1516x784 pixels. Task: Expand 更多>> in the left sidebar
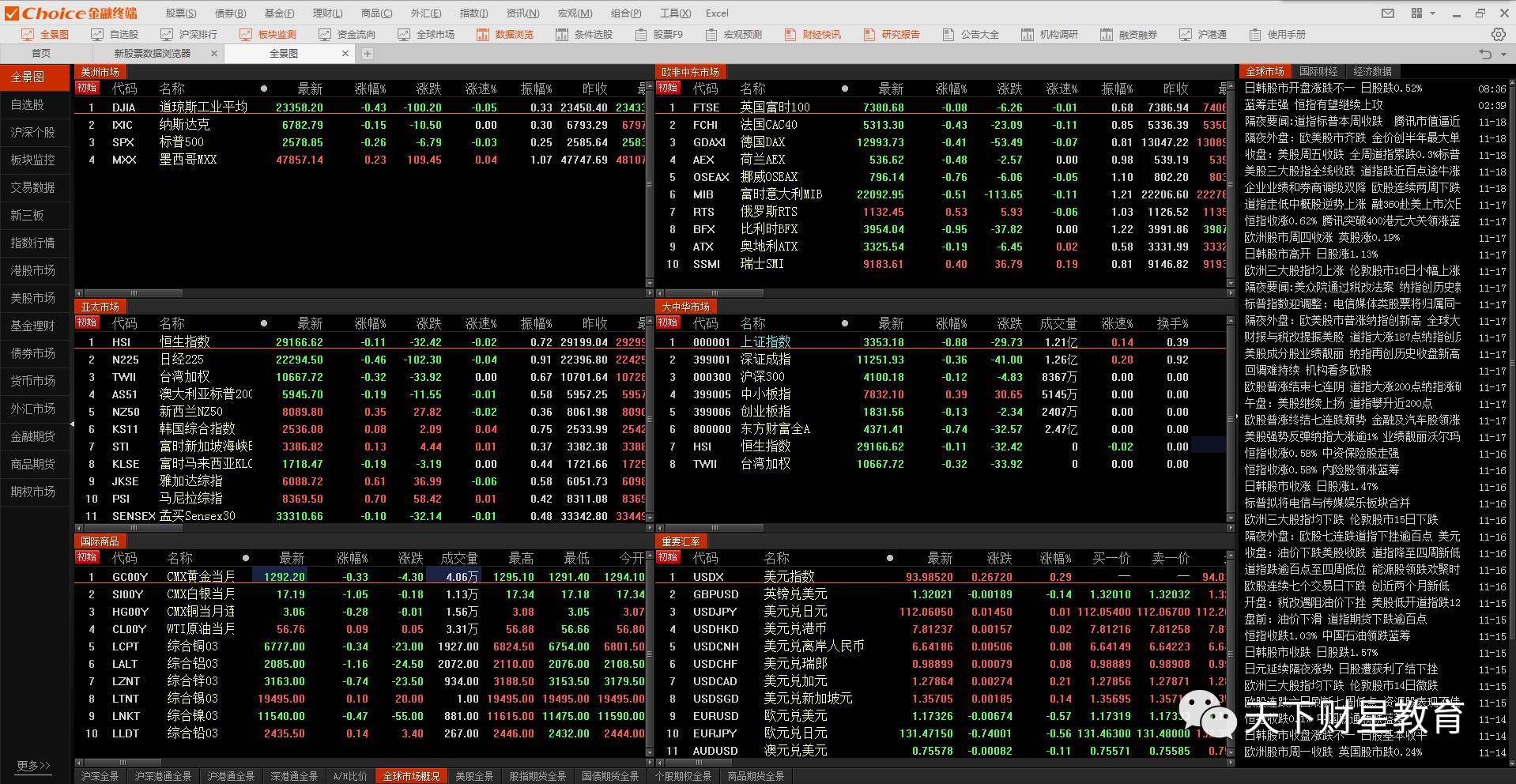(33, 765)
